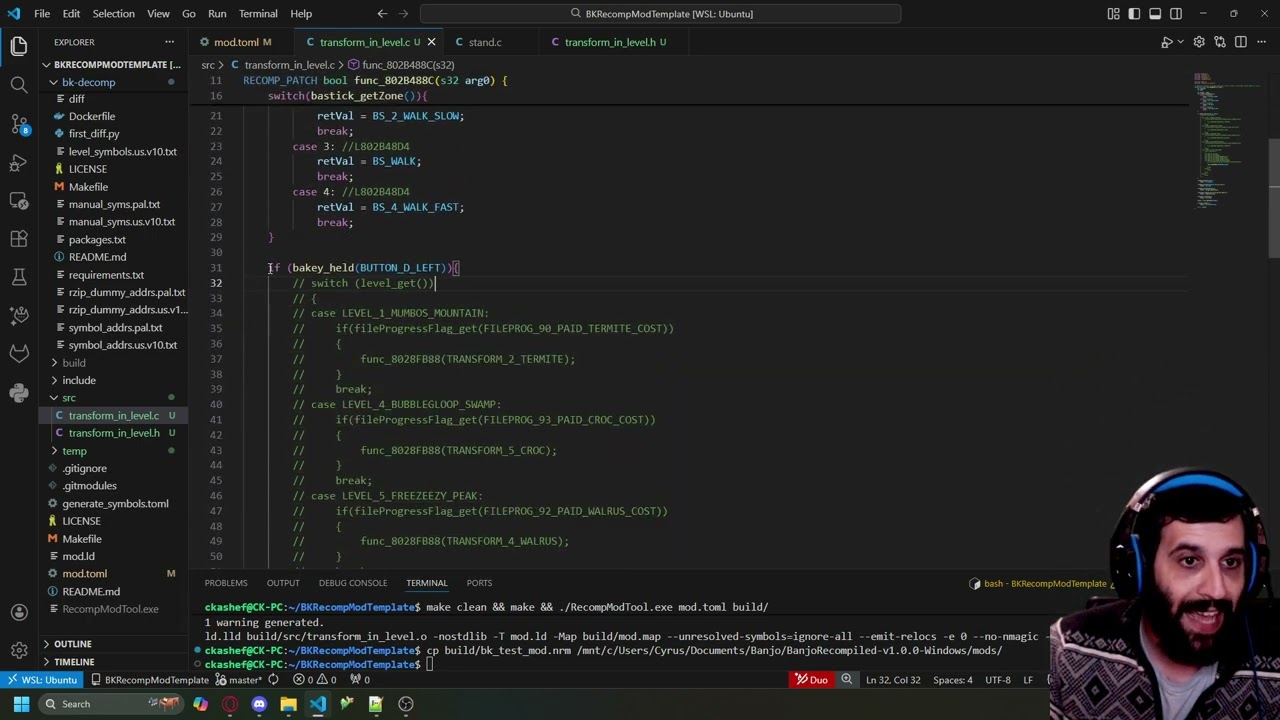This screenshot has height=720, width=1280.
Task: Open the Selection menu
Action: (x=113, y=14)
